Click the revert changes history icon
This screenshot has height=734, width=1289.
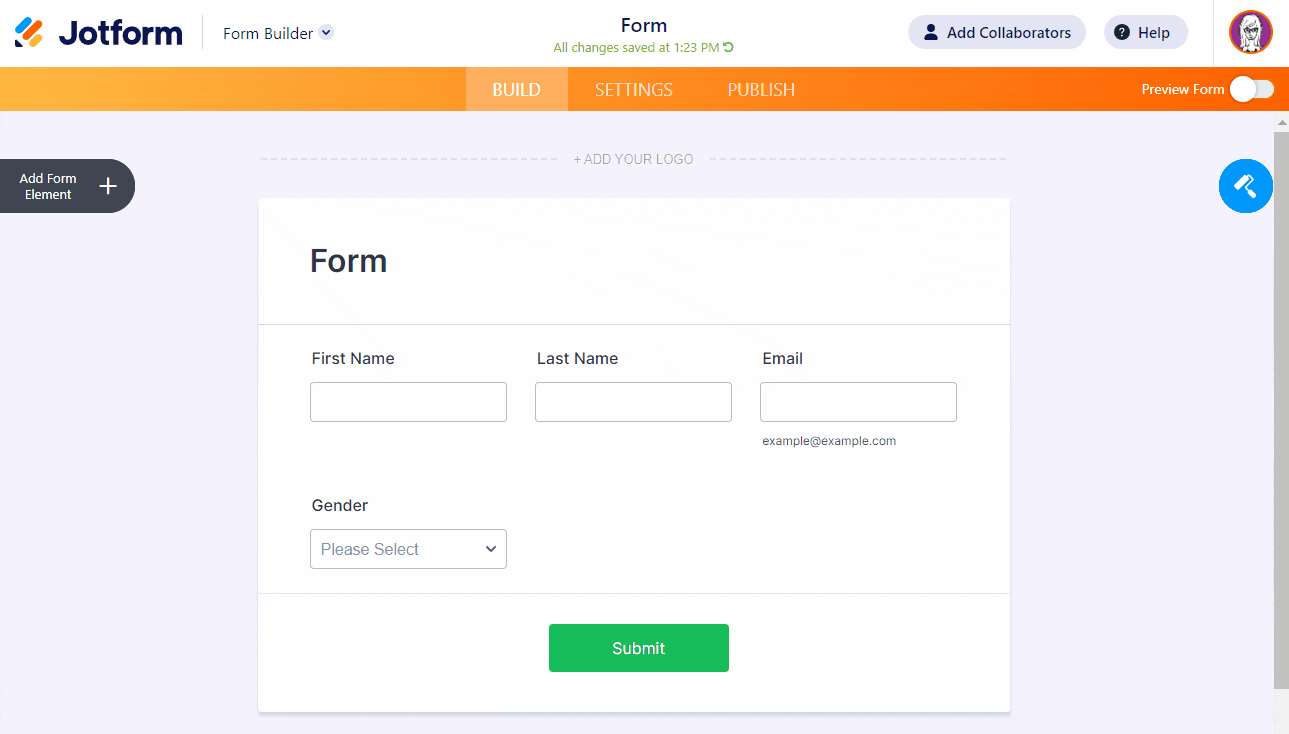729,47
